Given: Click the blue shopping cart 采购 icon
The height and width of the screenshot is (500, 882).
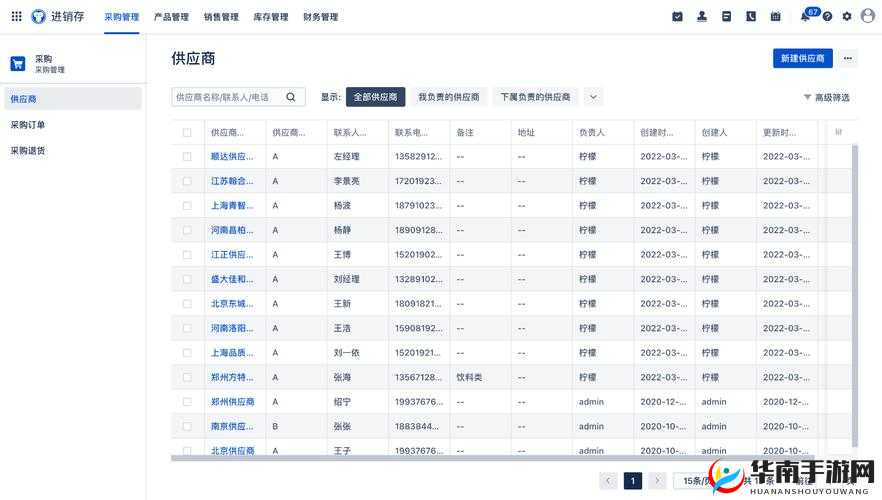Looking at the screenshot, I should click(x=17, y=64).
